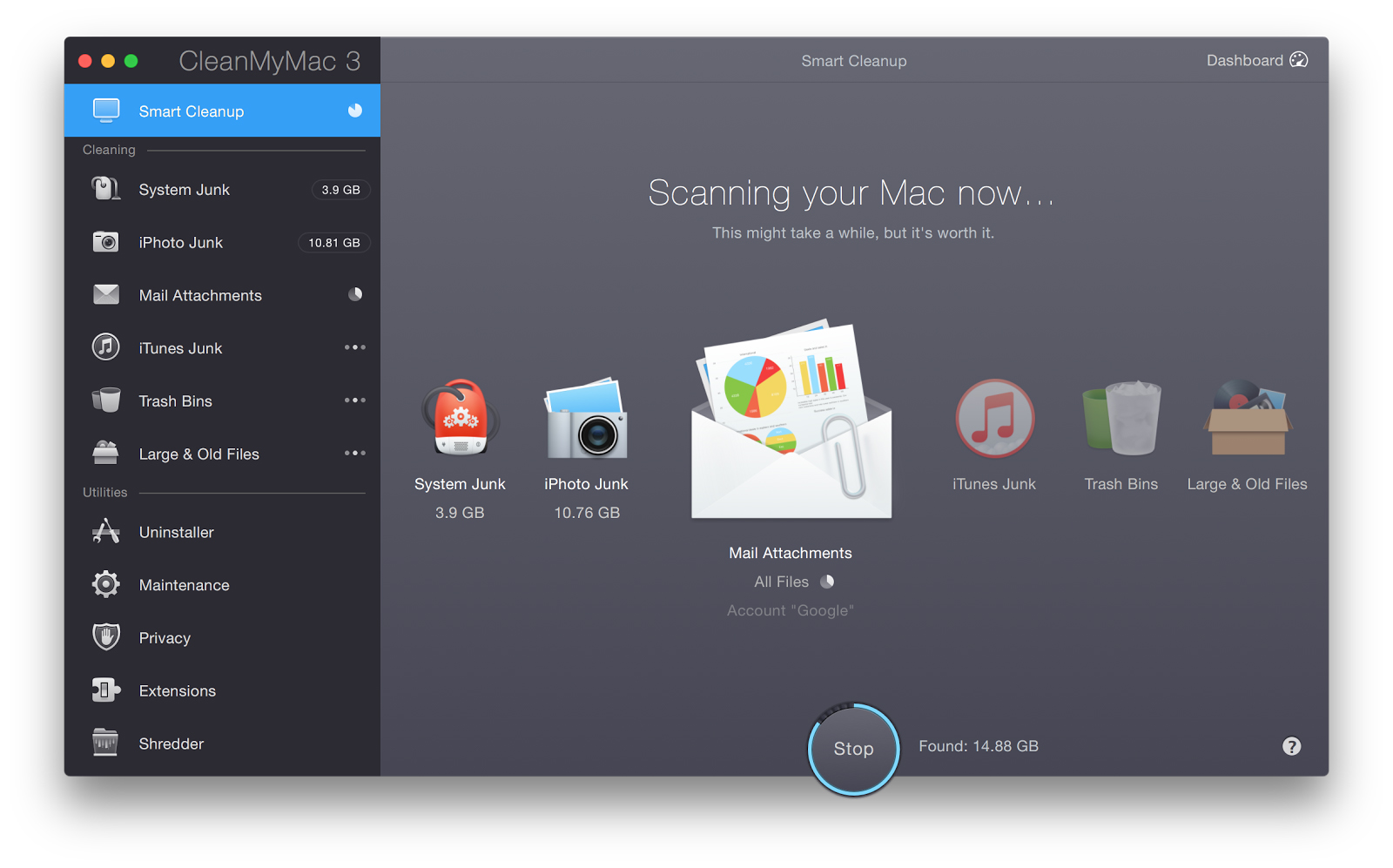Screen dimensions: 1393x868
Task: Click the 'System Junk' caption under the vacuum
Action: click(x=460, y=484)
